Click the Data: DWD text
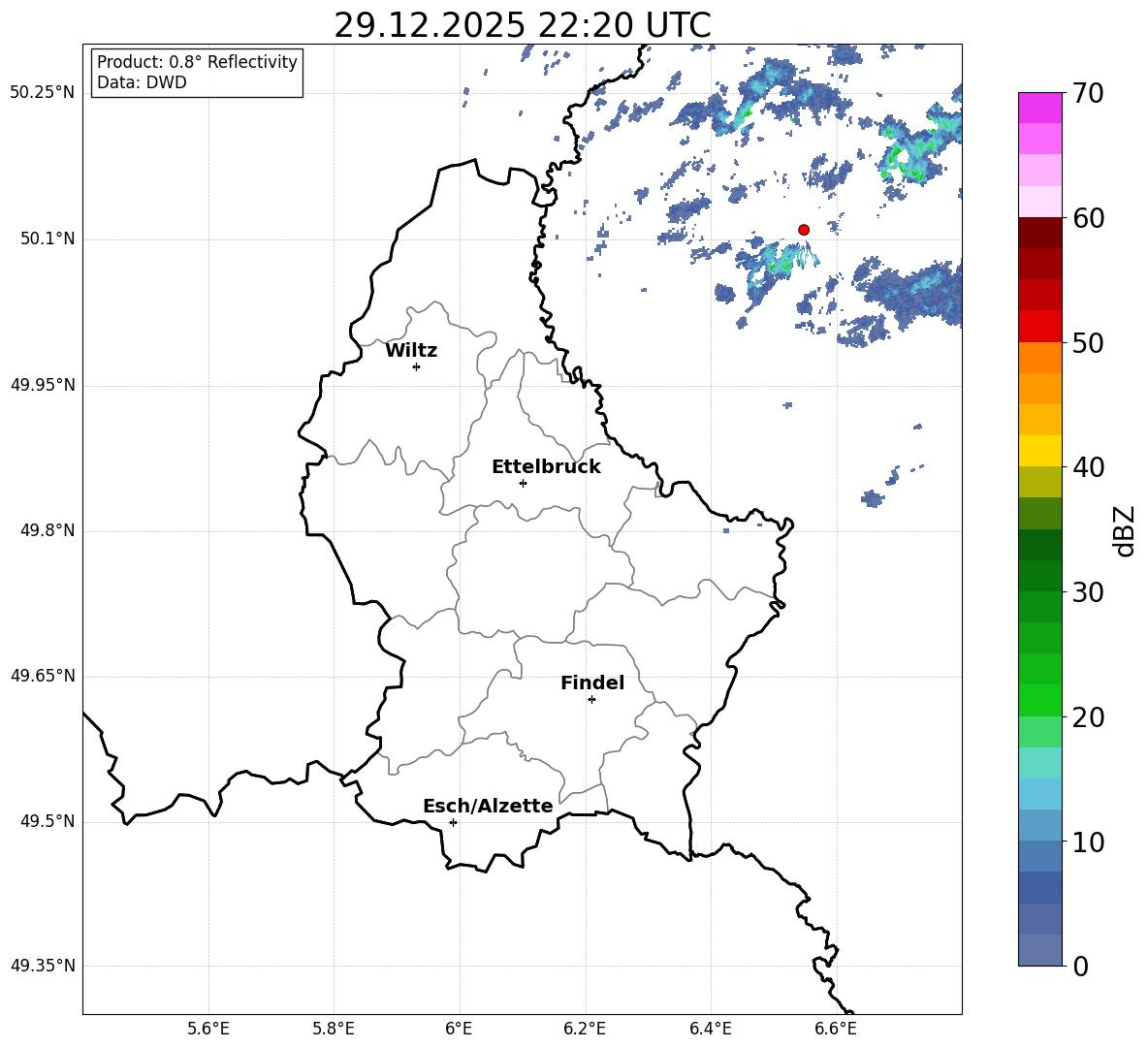The image size is (1148, 1048). tap(142, 82)
